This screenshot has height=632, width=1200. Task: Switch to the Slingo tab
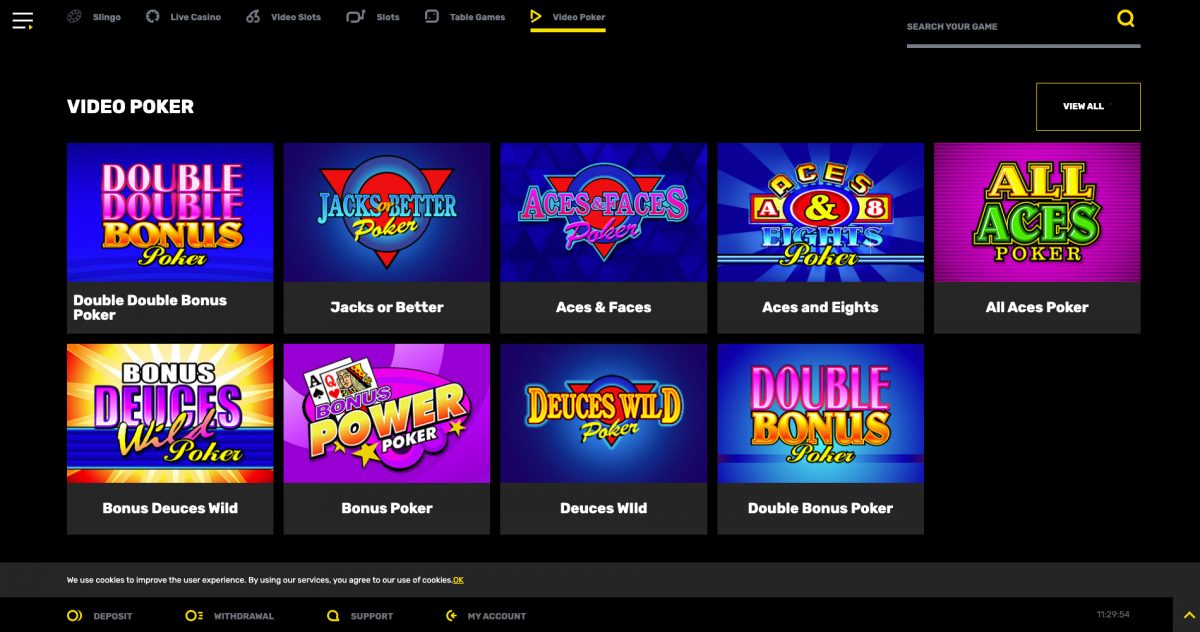[x=106, y=17]
